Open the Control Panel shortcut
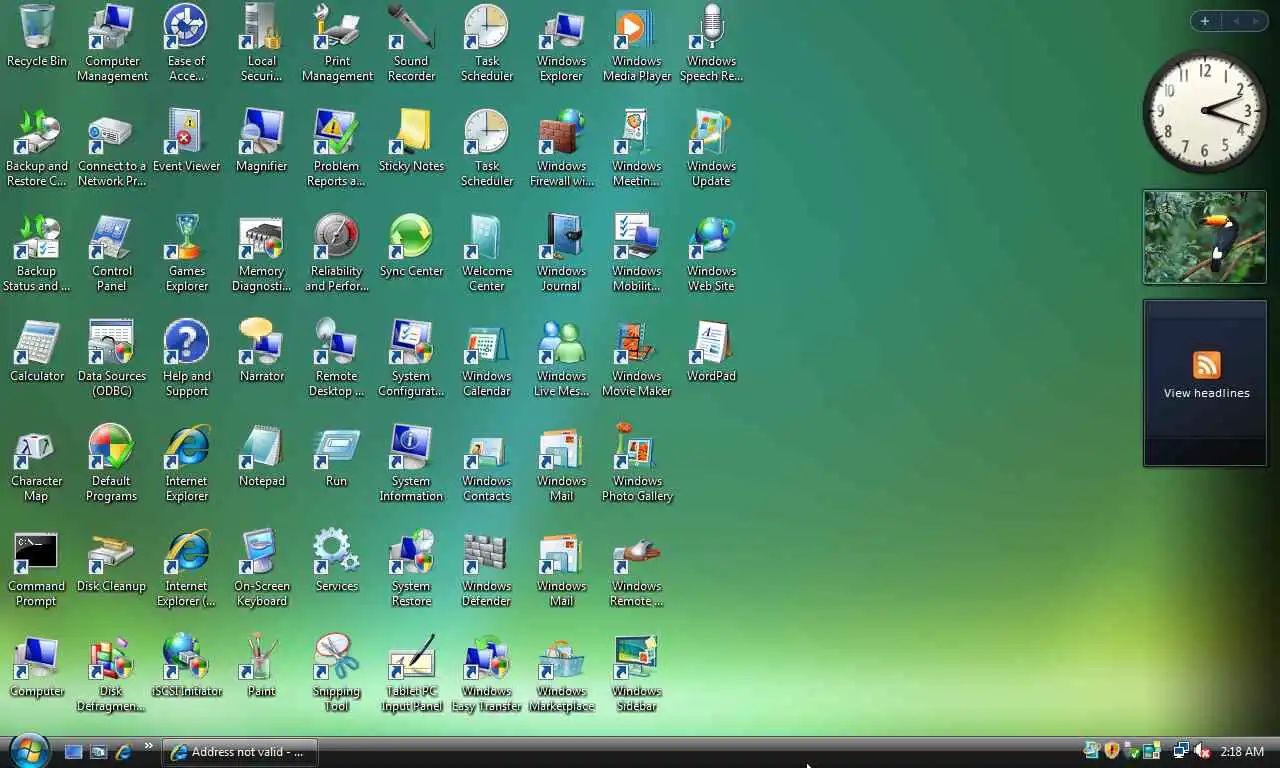The width and height of the screenshot is (1280, 768). pos(112,253)
